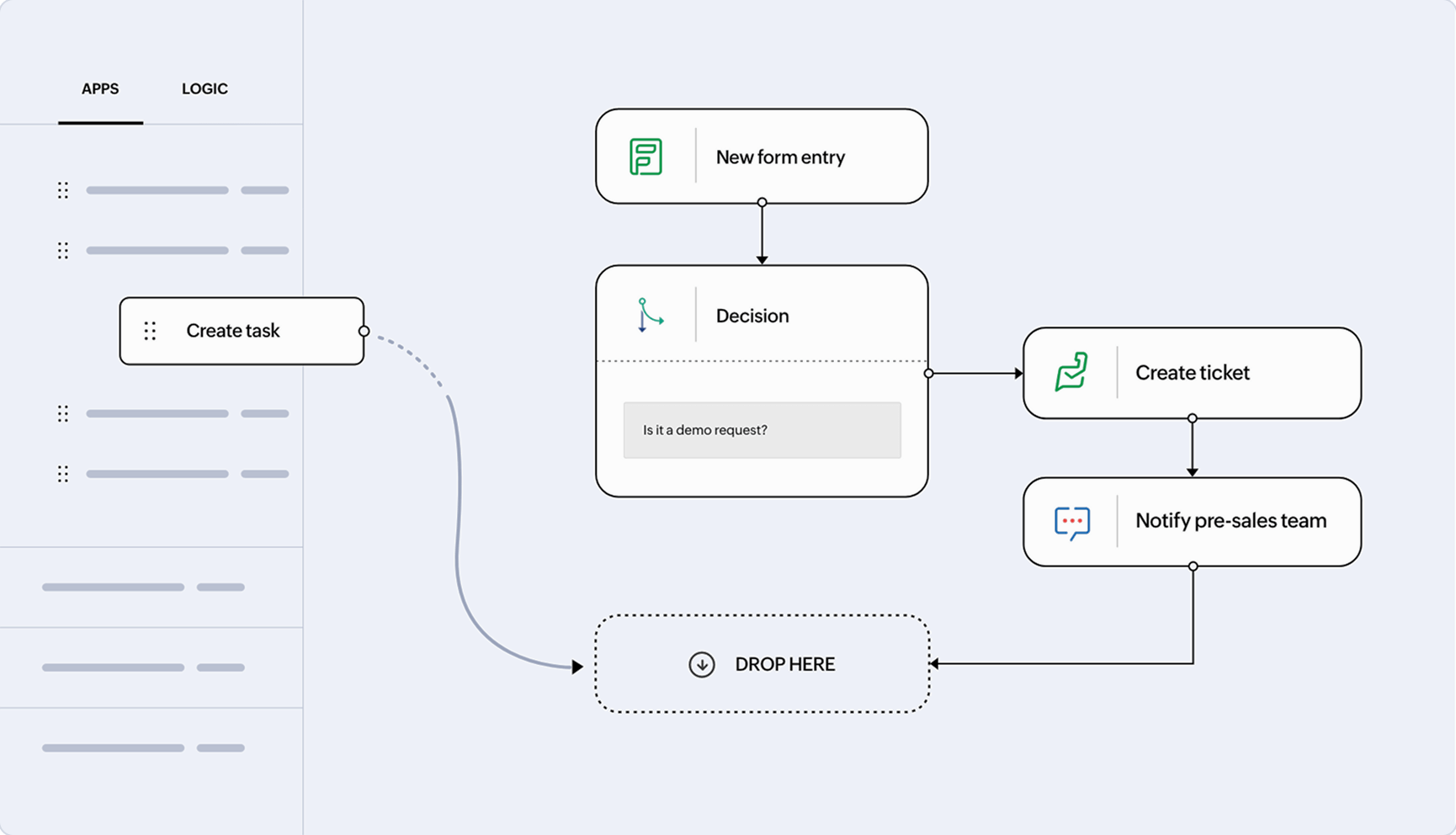Click the output connector on Create task card
The image size is (1456, 835).
pyautogui.click(x=364, y=331)
